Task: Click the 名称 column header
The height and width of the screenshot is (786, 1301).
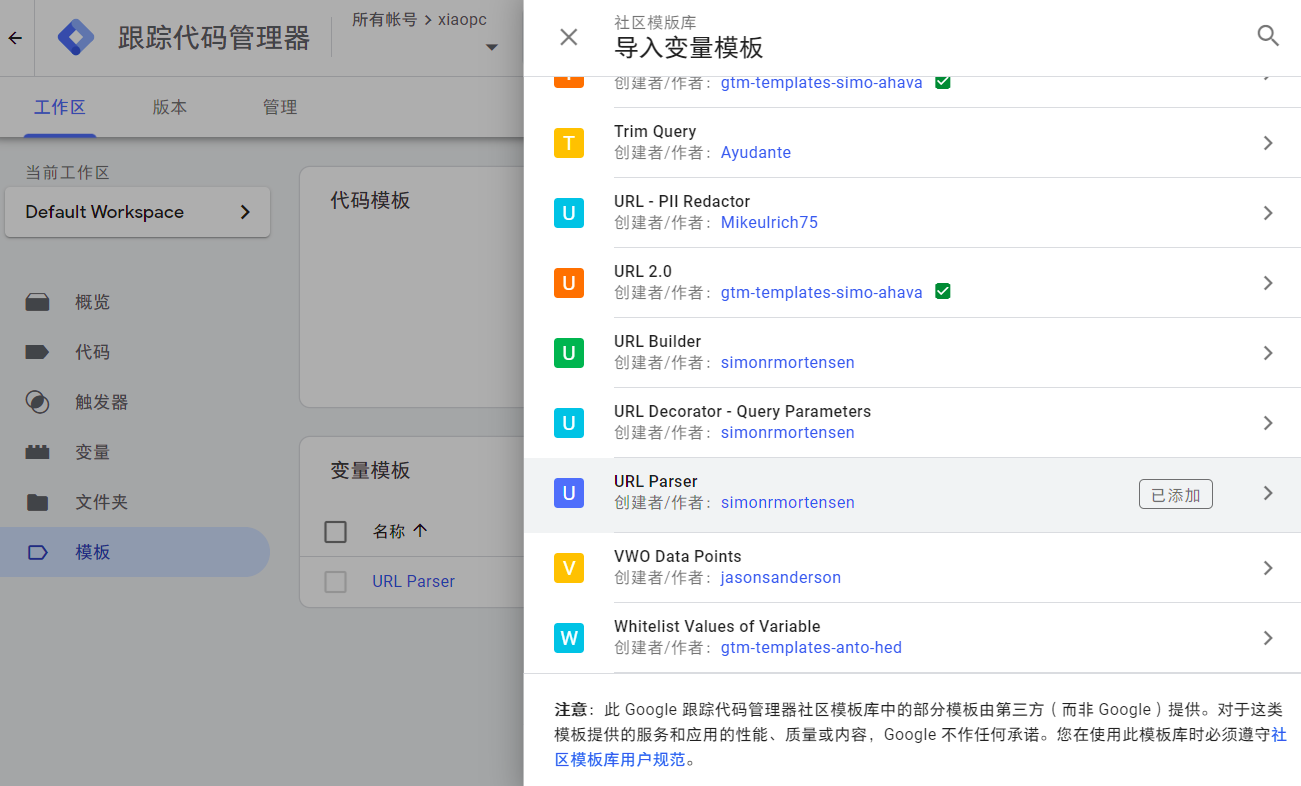Action: pyautogui.click(x=389, y=531)
